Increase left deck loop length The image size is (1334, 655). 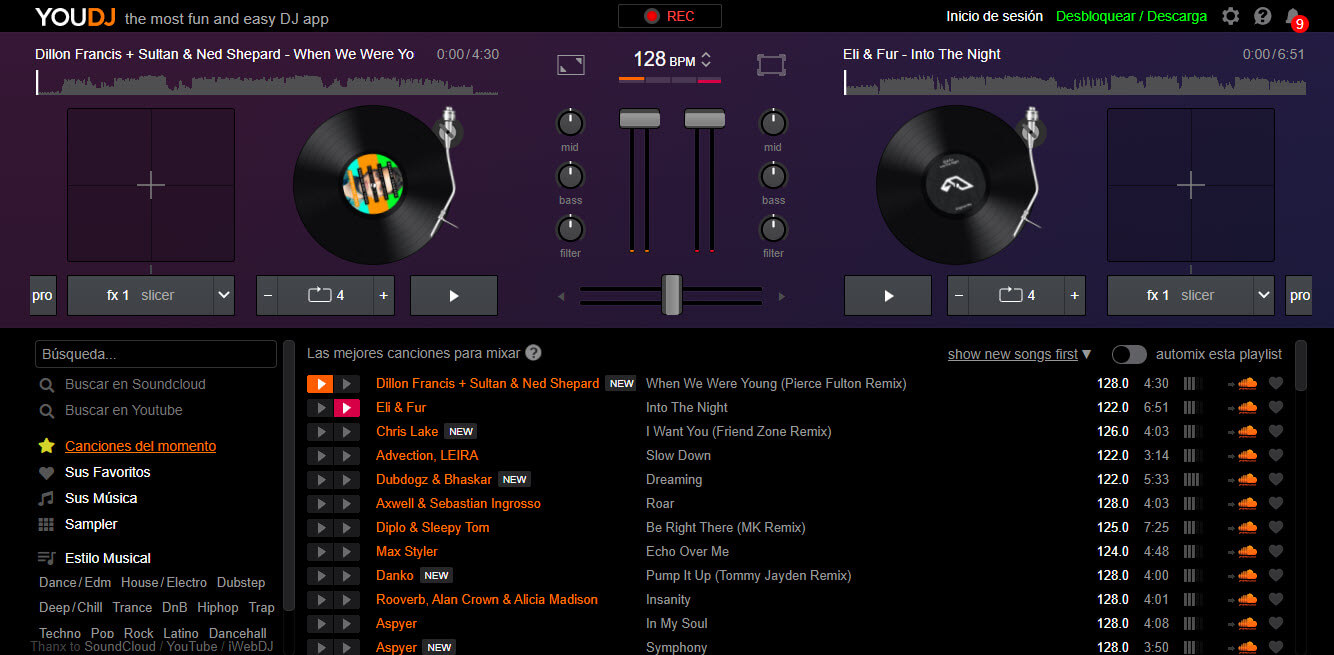pyautogui.click(x=384, y=296)
